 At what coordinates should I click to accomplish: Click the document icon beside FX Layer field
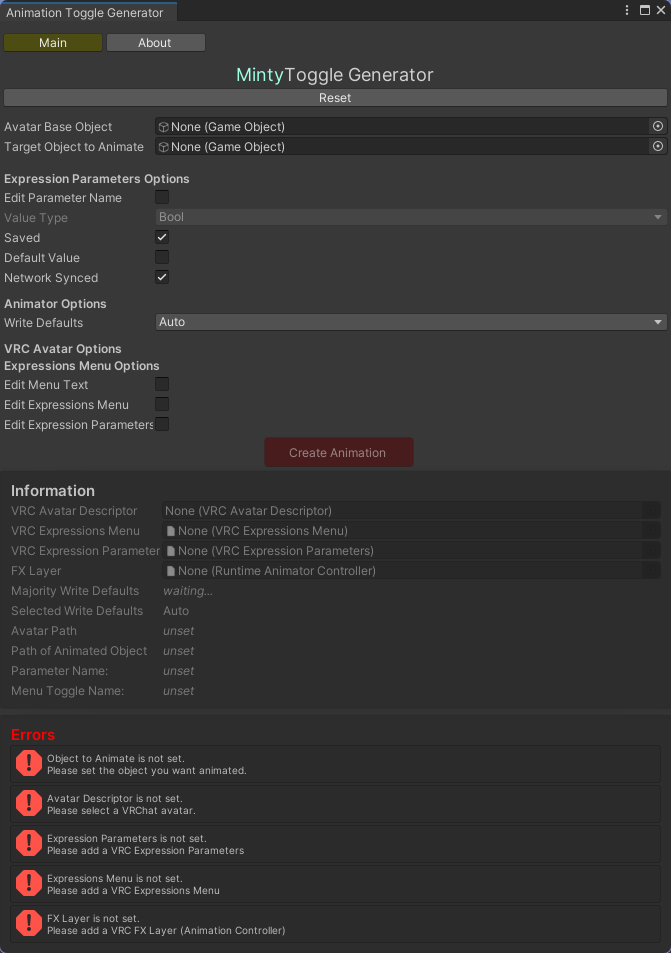(x=171, y=570)
